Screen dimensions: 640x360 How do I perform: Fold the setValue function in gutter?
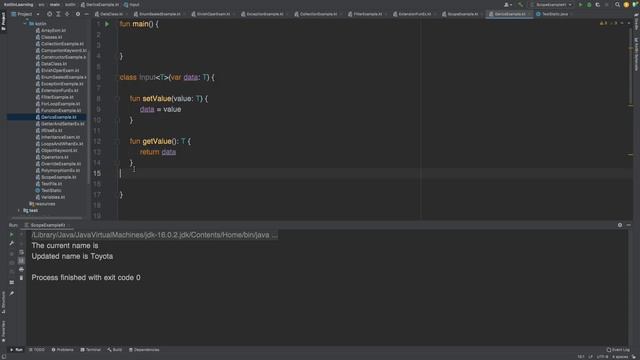coord(117,99)
